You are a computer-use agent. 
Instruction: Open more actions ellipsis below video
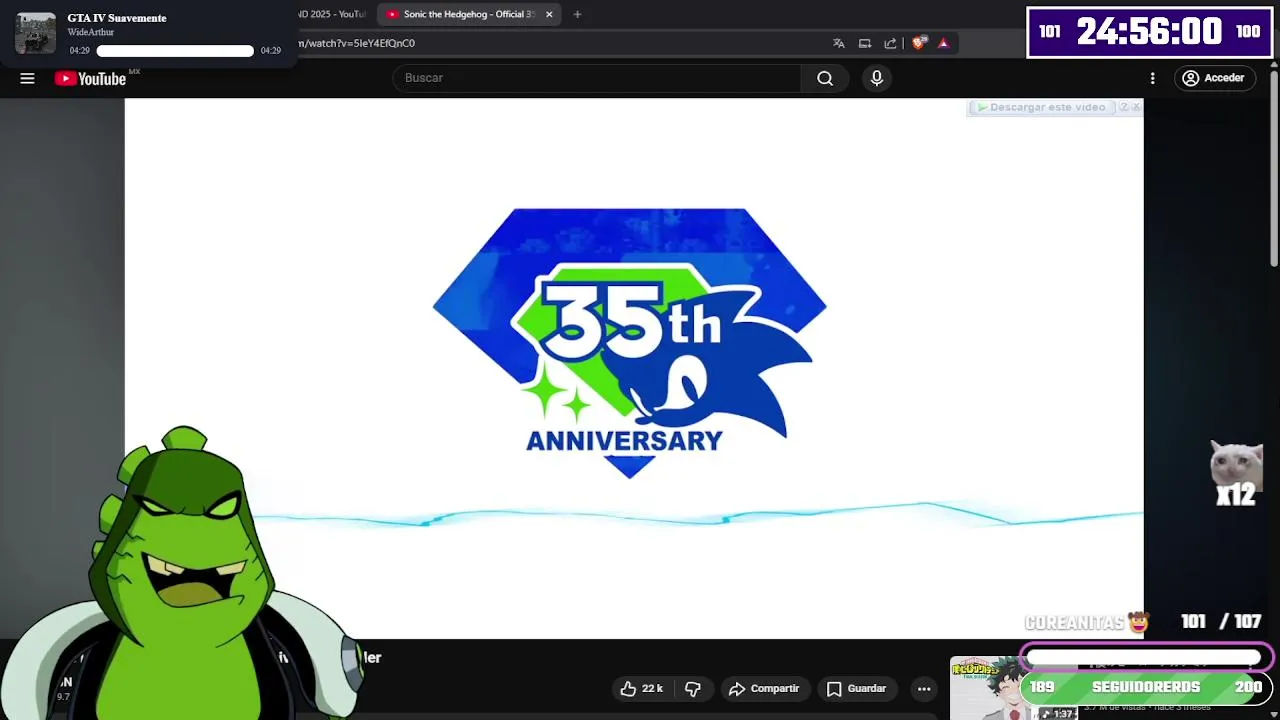coord(924,688)
